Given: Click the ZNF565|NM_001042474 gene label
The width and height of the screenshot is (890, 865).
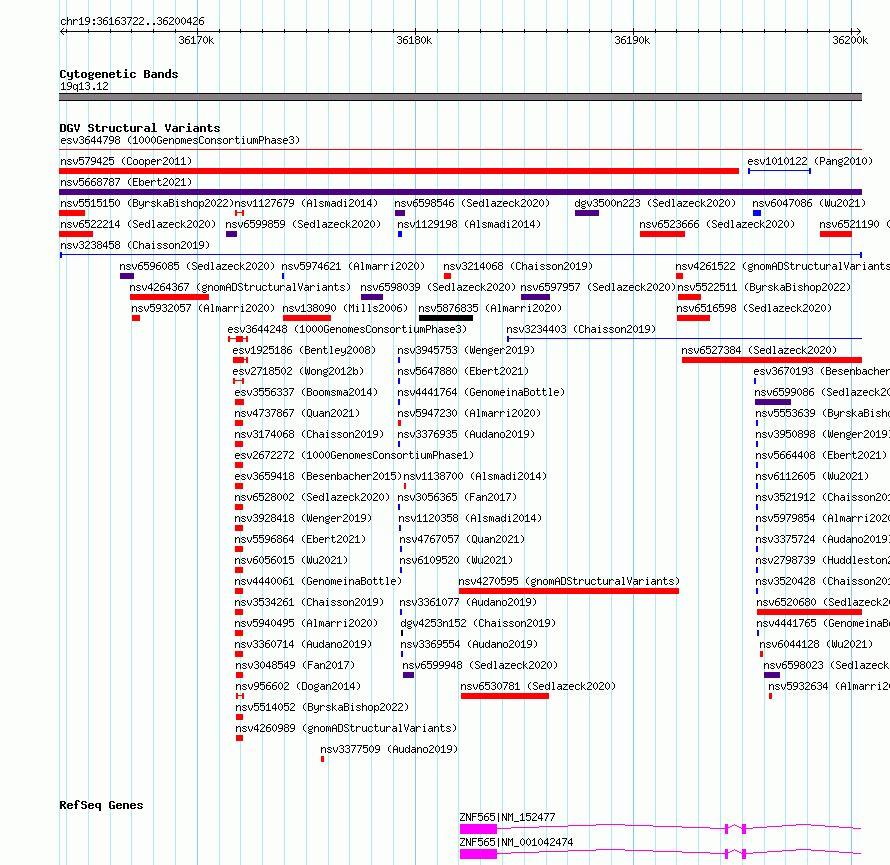Looking at the screenshot, I should [517, 842].
